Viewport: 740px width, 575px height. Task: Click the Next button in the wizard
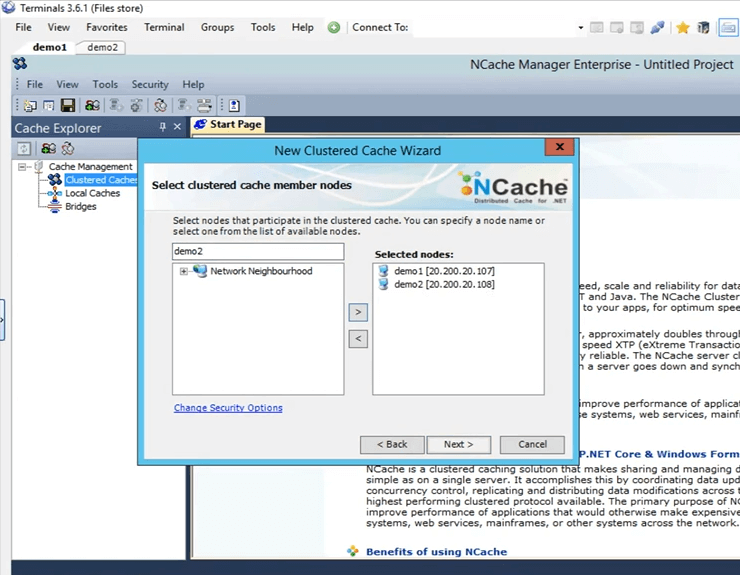coord(458,444)
